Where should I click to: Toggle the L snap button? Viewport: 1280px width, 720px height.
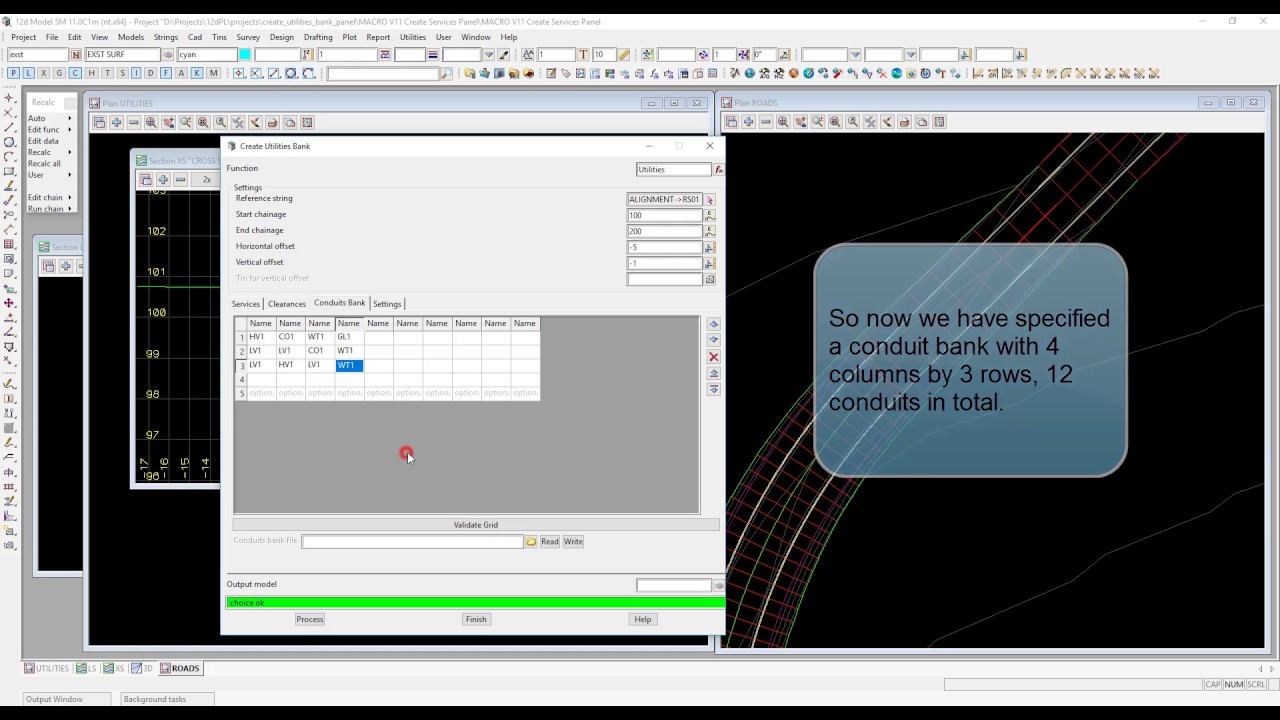(29, 73)
